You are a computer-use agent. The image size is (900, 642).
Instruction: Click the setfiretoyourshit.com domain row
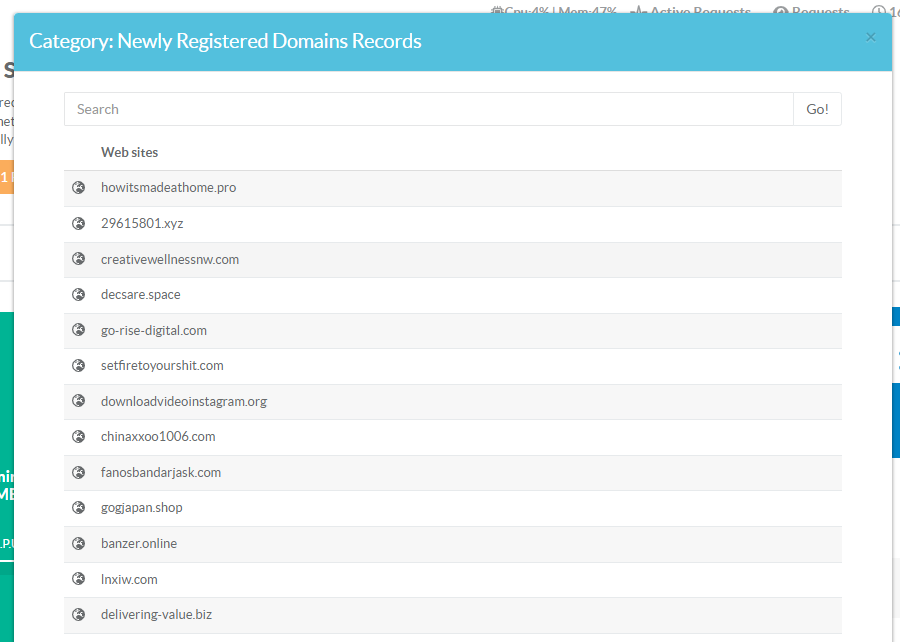(162, 366)
